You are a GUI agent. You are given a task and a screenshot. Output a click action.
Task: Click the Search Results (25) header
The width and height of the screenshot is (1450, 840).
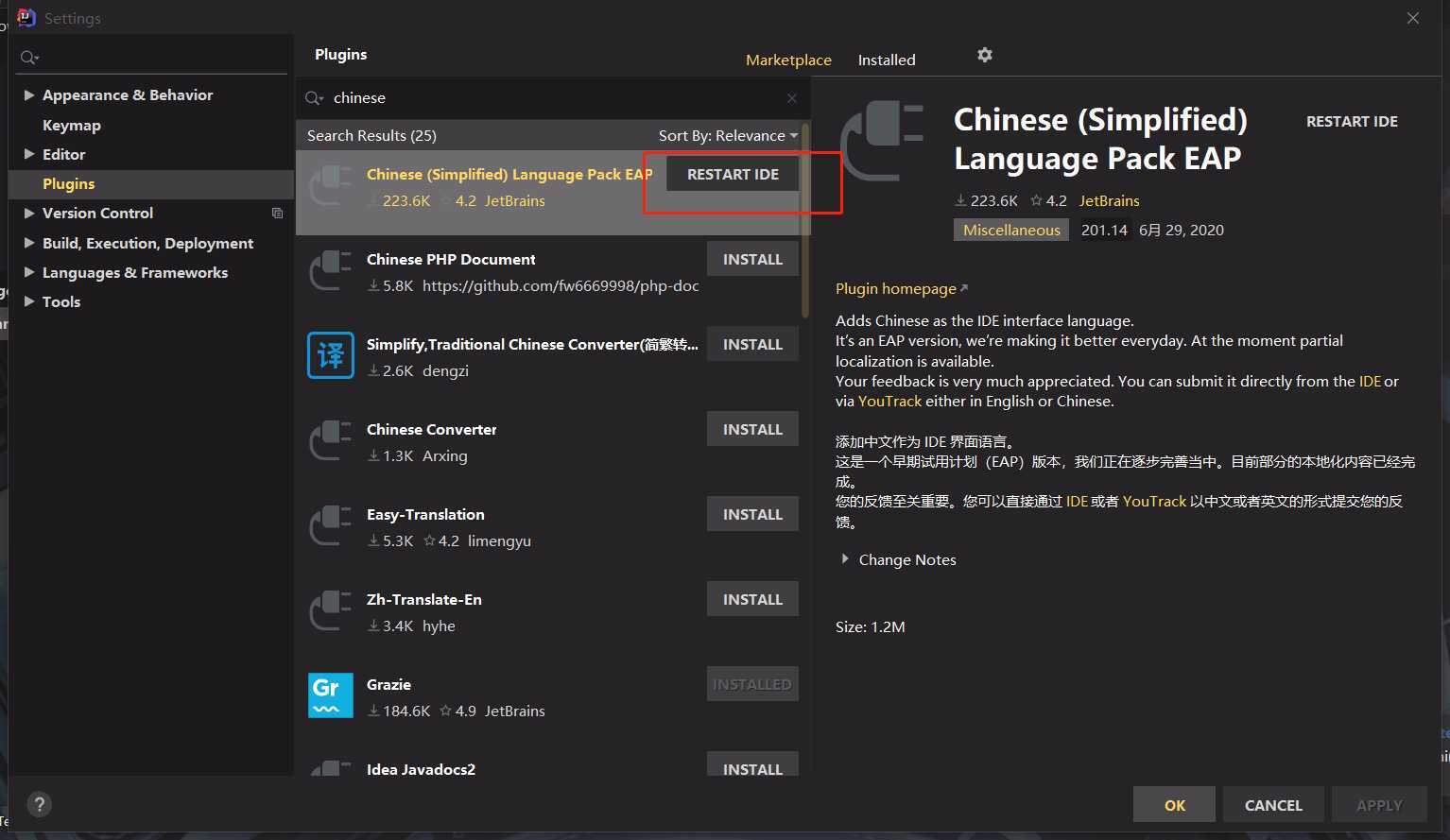tap(371, 136)
